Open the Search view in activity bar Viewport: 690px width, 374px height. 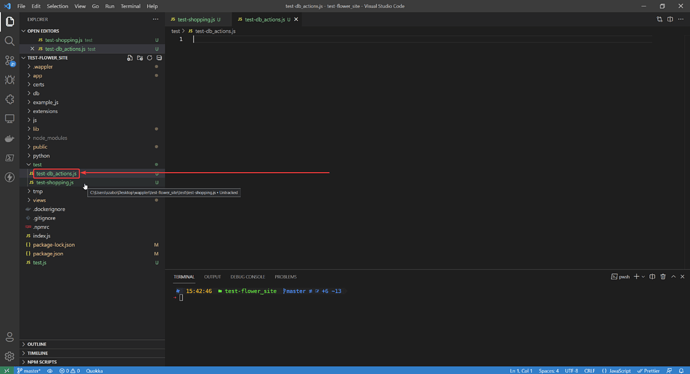click(x=9, y=41)
